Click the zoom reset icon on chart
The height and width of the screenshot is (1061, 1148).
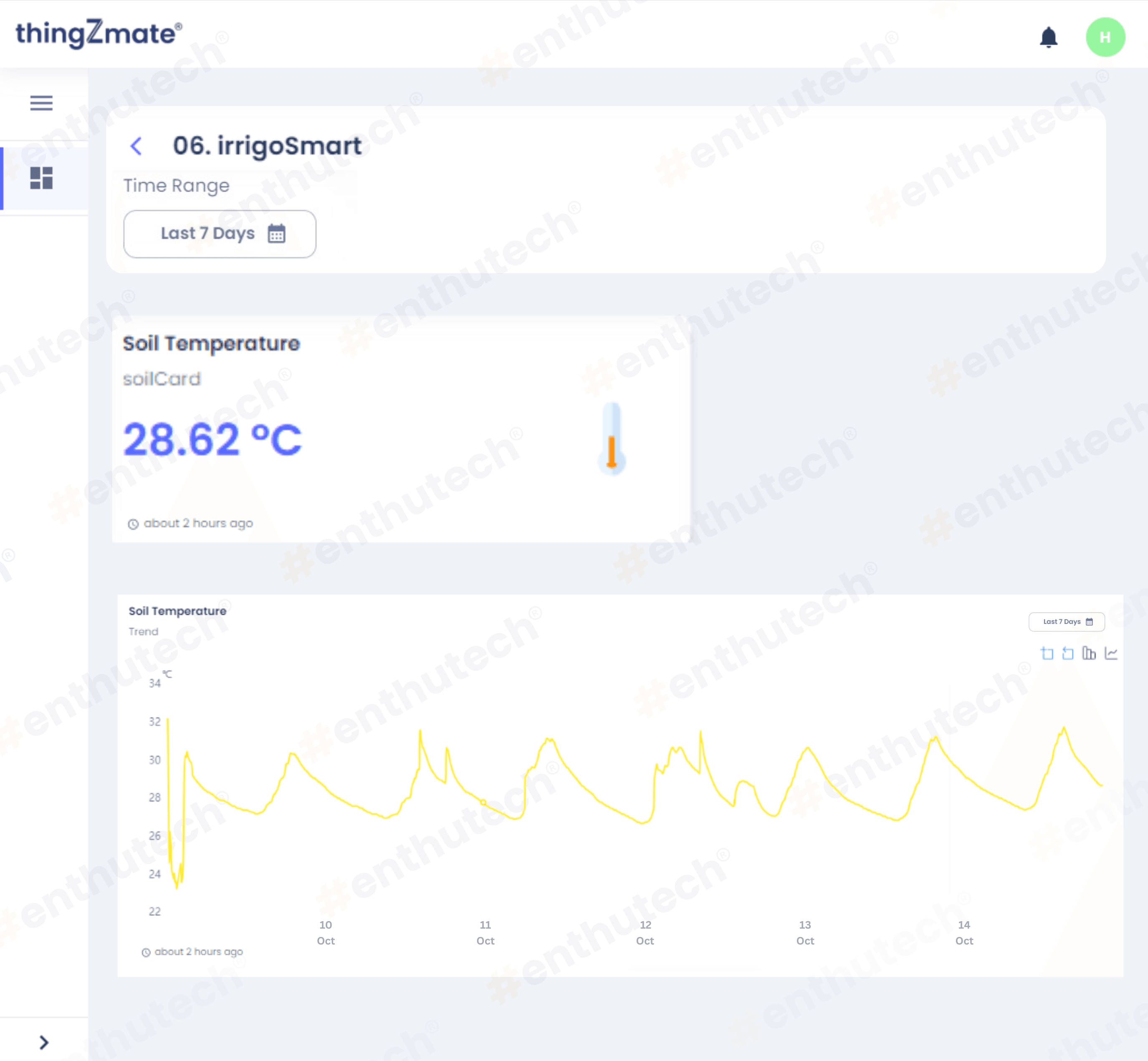point(1068,653)
